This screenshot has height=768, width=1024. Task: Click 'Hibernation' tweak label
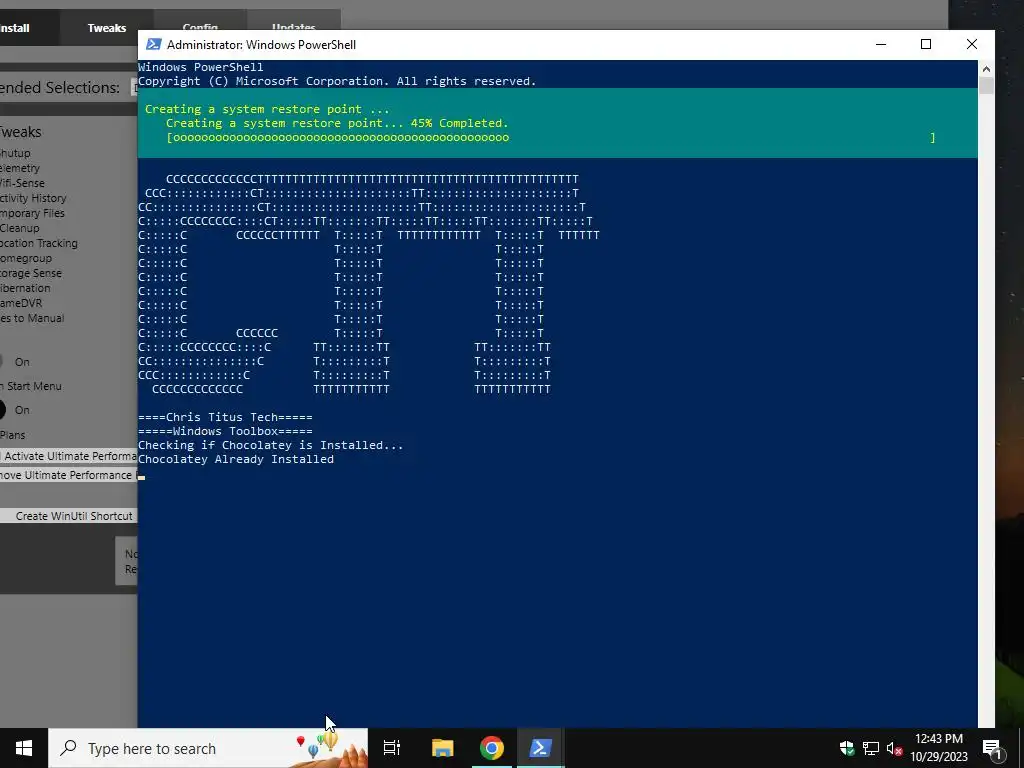pyautogui.click(x=25, y=288)
